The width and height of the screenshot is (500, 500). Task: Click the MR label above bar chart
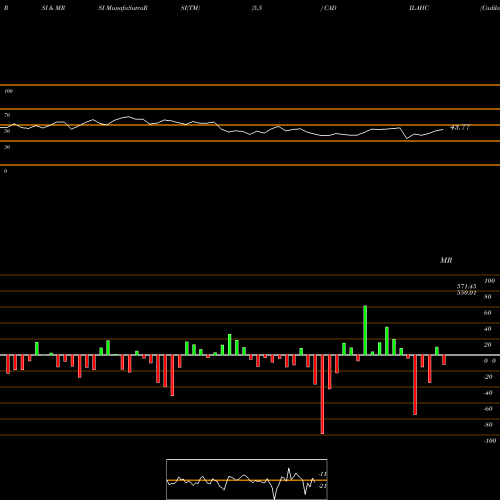(446, 260)
